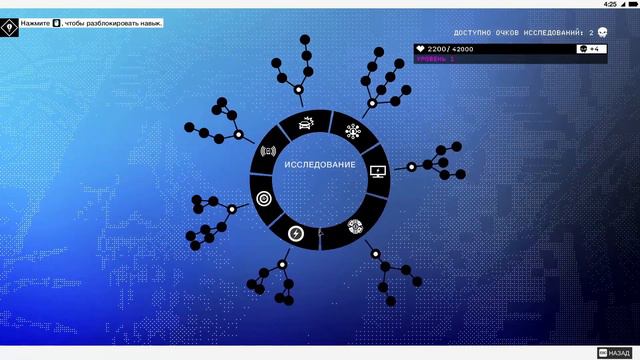This screenshot has height=360, width=640.
Task: Select the circled lightning bolt icon segment
Action: [x=296, y=234]
